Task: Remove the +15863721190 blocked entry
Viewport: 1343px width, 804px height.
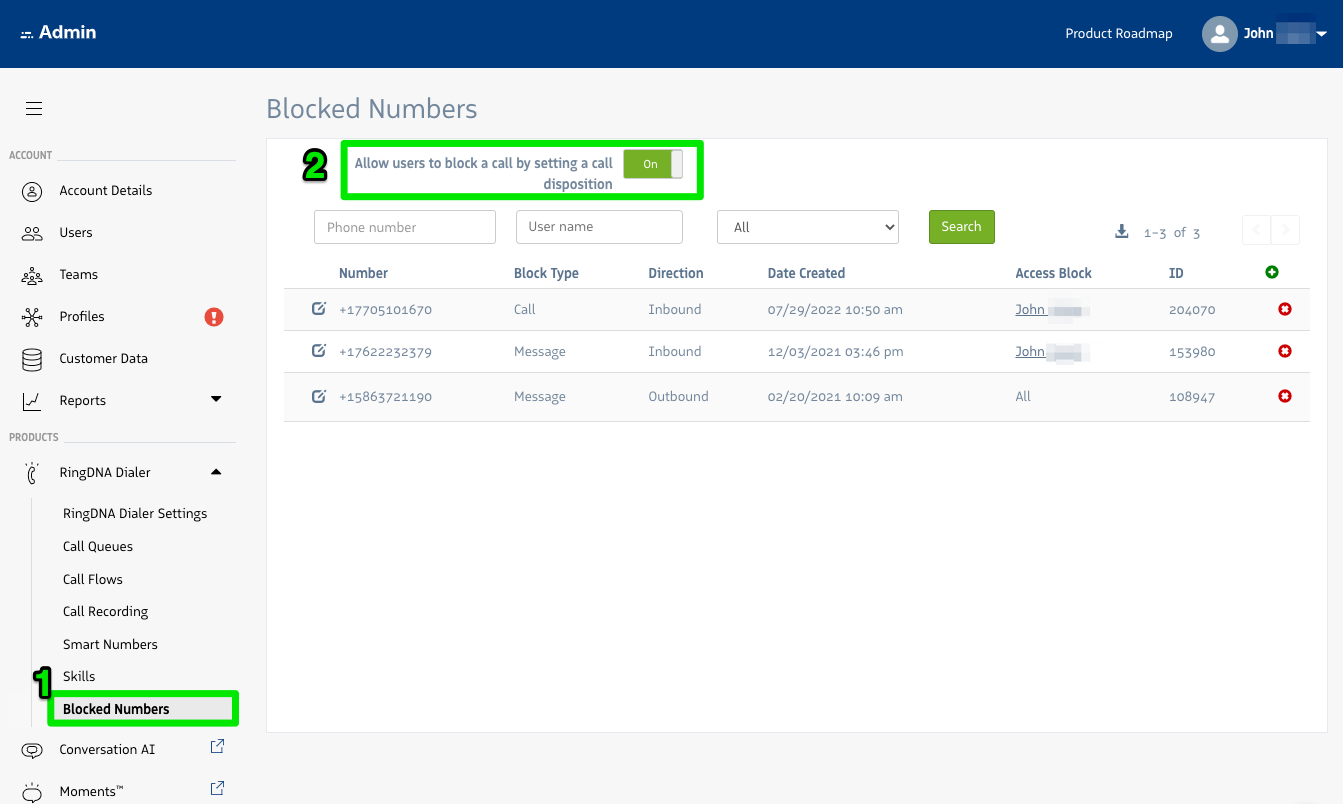Action: coord(1285,396)
